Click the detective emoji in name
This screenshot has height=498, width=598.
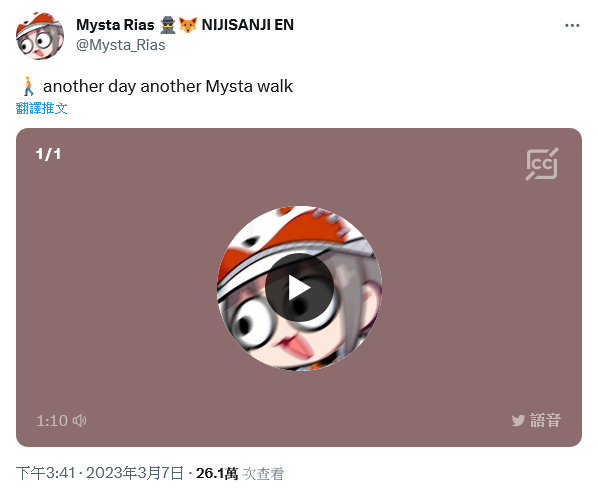pyautogui.click(x=167, y=25)
